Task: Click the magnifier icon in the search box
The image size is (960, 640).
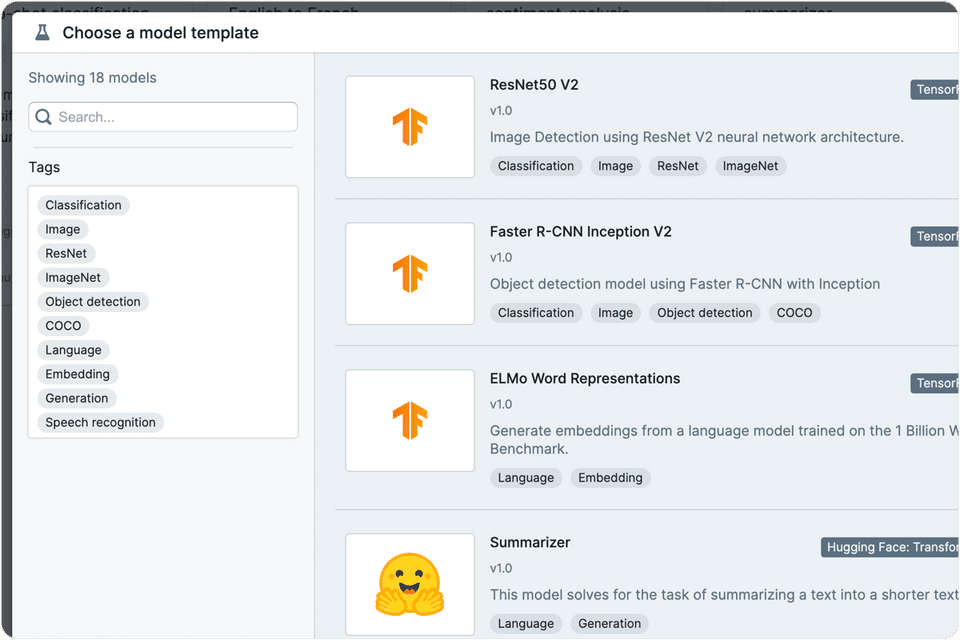Action: 43,117
